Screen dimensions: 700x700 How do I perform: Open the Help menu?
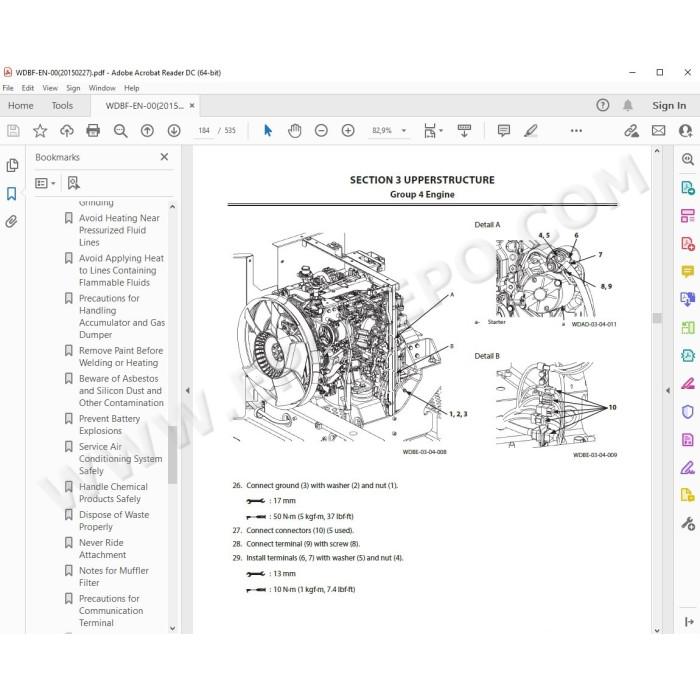131,88
